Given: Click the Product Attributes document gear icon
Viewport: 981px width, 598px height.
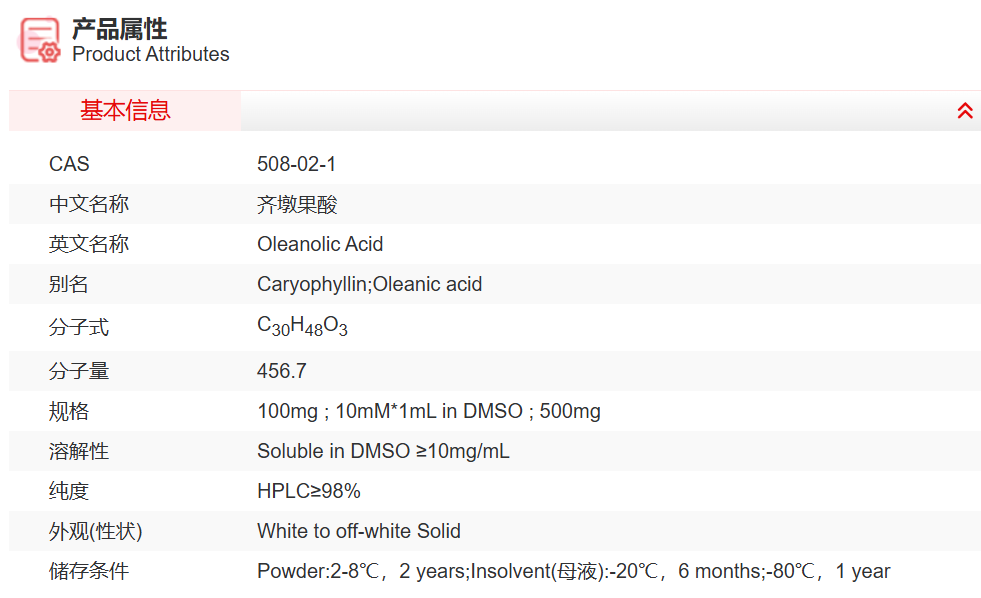Looking at the screenshot, I should click(40, 41).
